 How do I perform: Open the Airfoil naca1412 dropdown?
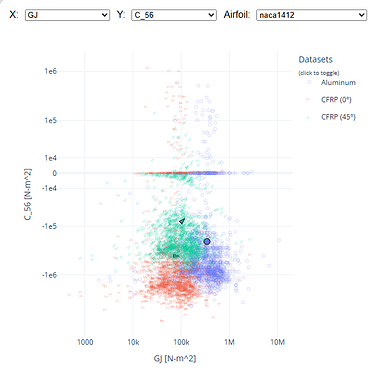[x=311, y=15]
